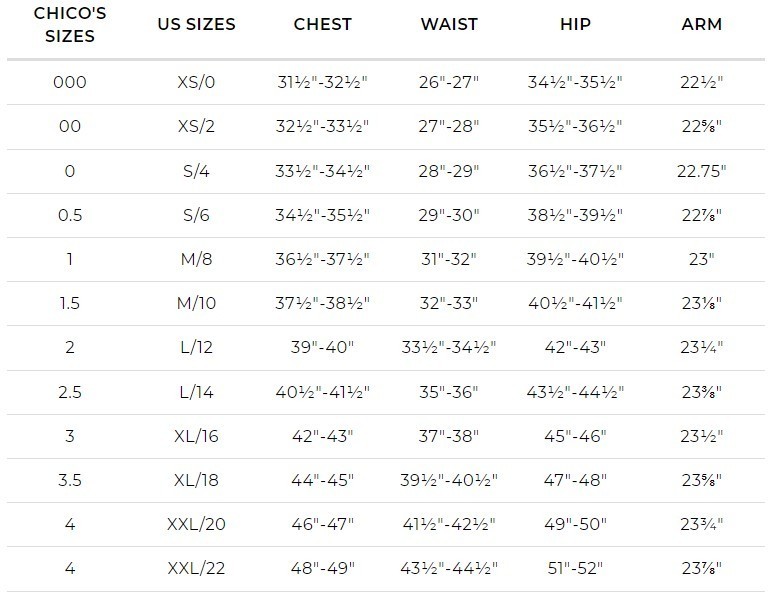Click the 45"-46" hip measurement

pyautogui.click(x=575, y=436)
